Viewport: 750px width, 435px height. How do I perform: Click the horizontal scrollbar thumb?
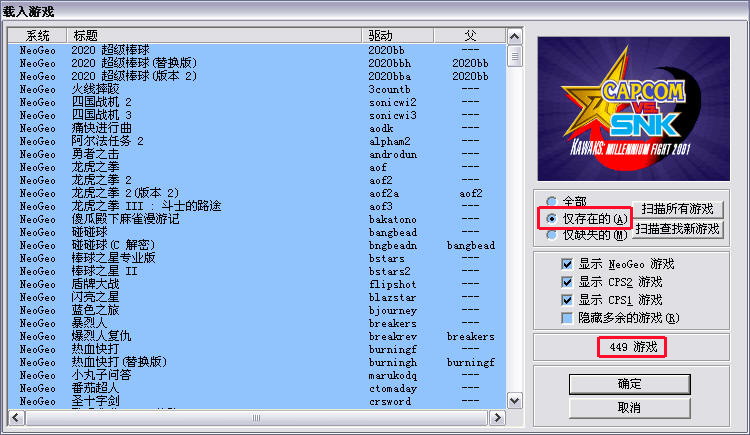[x=256, y=418]
